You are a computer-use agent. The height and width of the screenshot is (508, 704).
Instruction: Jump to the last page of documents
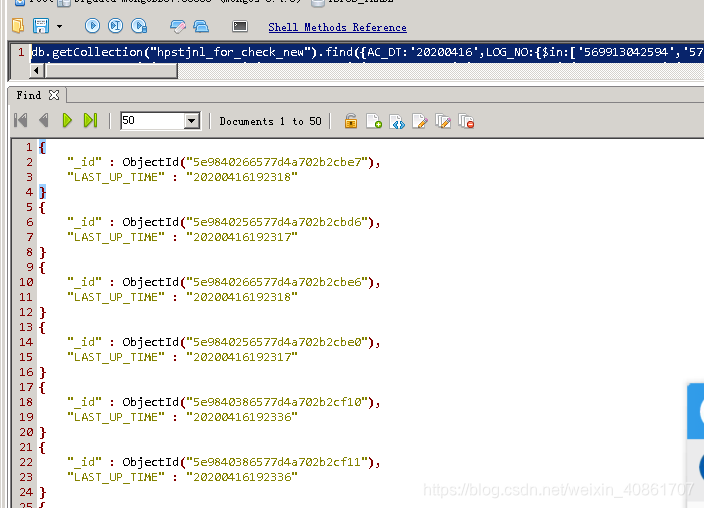tap(90, 120)
